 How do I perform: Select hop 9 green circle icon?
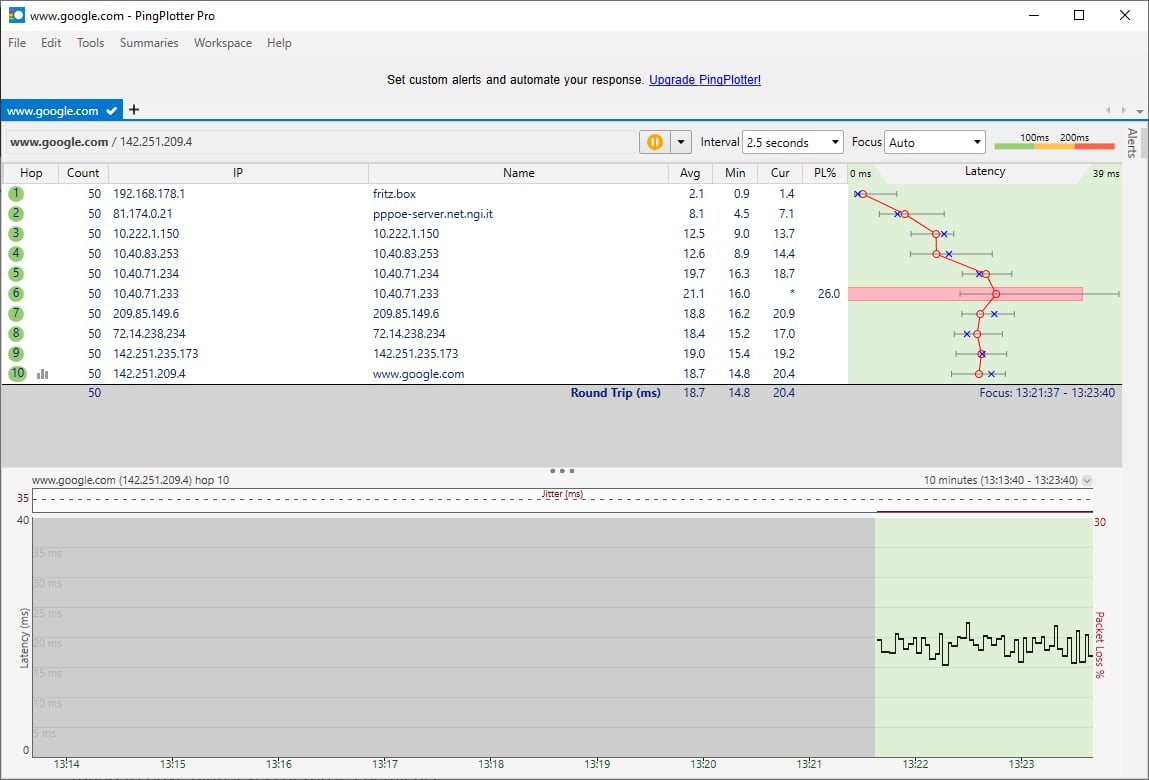[15, 353]
